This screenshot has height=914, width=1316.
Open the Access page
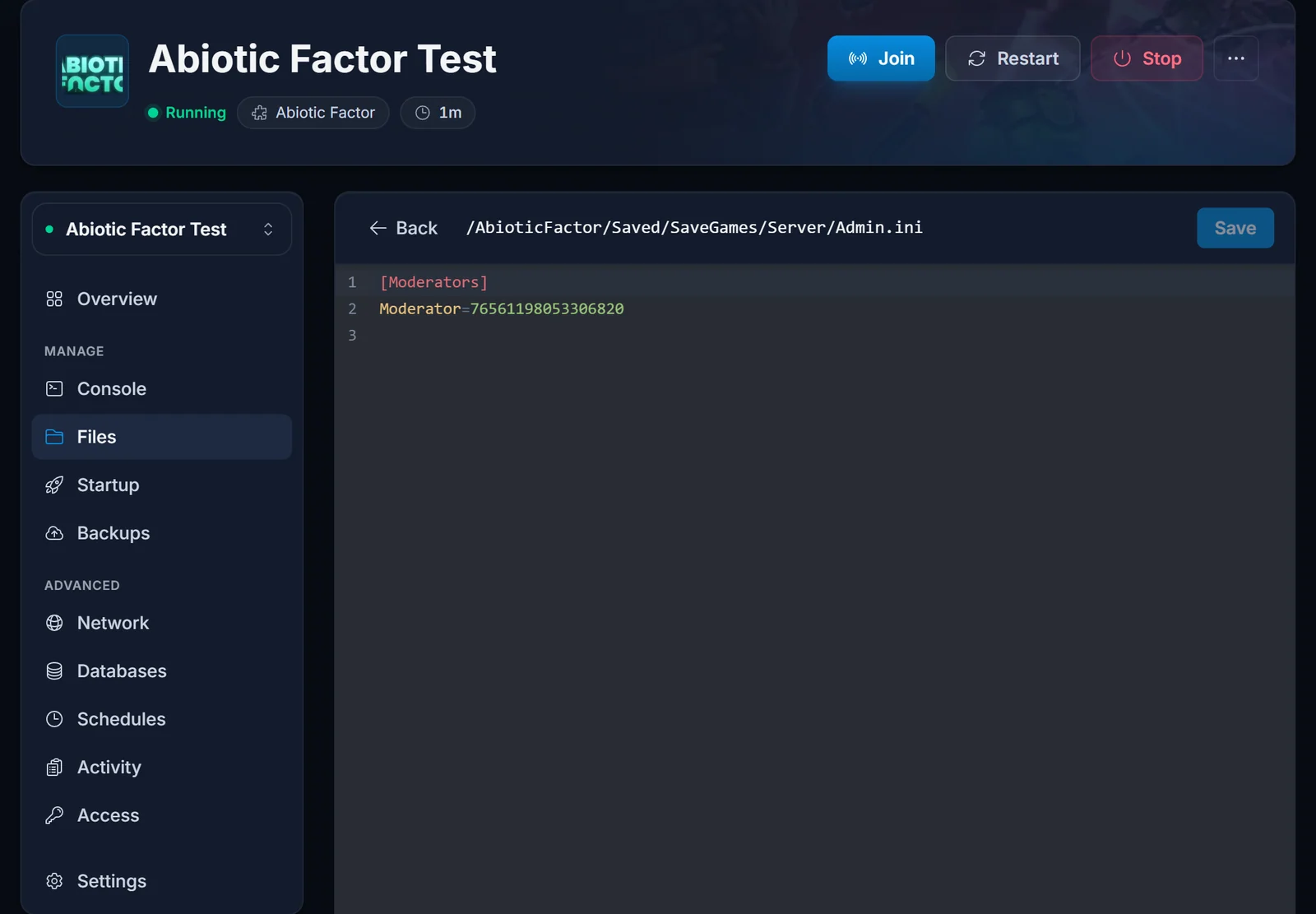(162, 815)
